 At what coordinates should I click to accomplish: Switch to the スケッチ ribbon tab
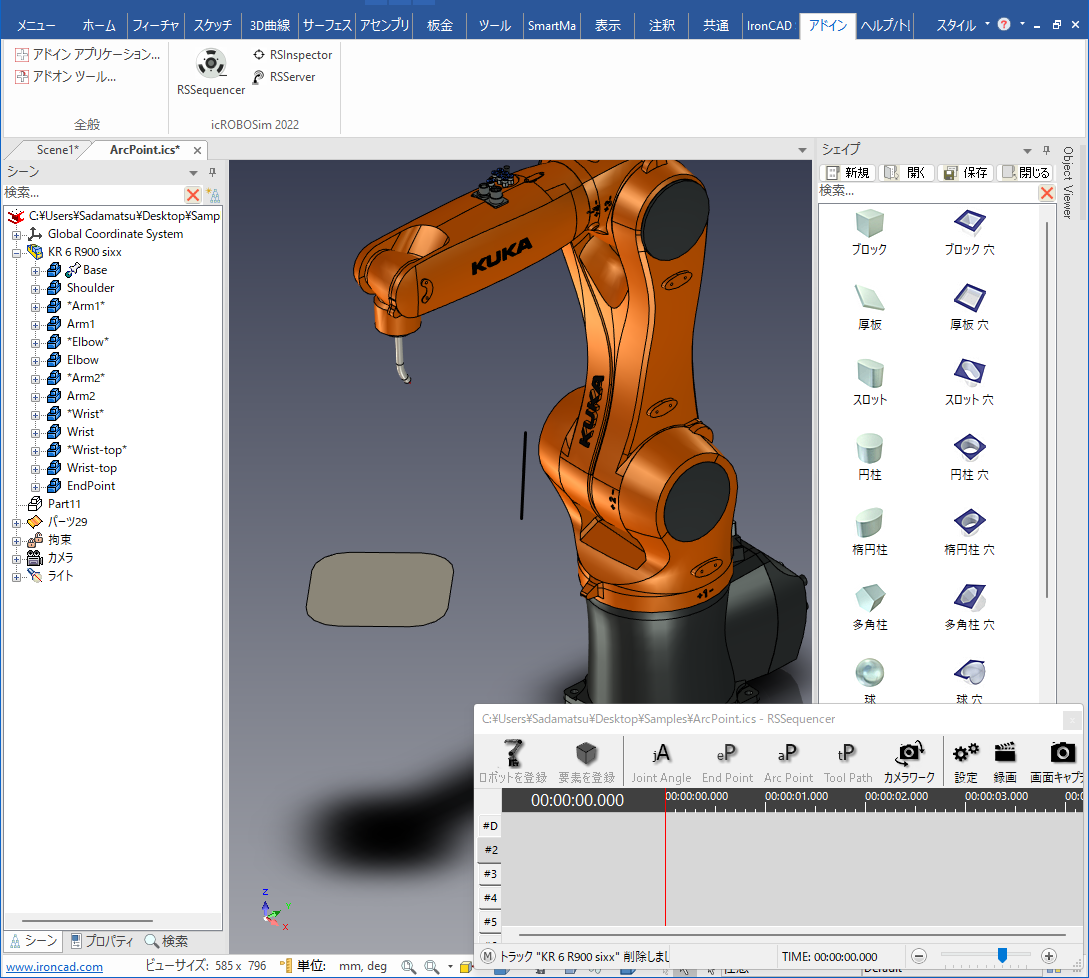tap(212, 25)
